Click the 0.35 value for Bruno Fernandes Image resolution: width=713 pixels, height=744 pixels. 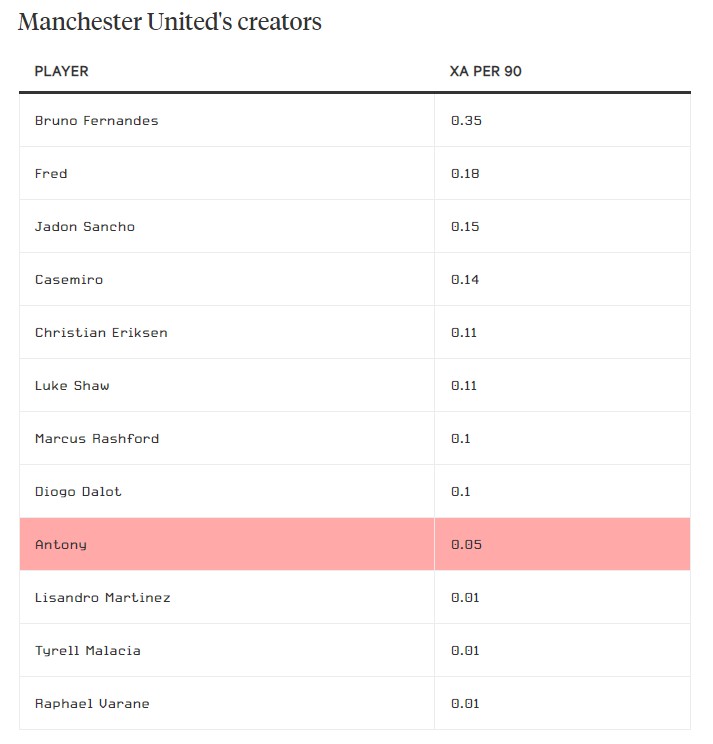(x=466, y=121)
